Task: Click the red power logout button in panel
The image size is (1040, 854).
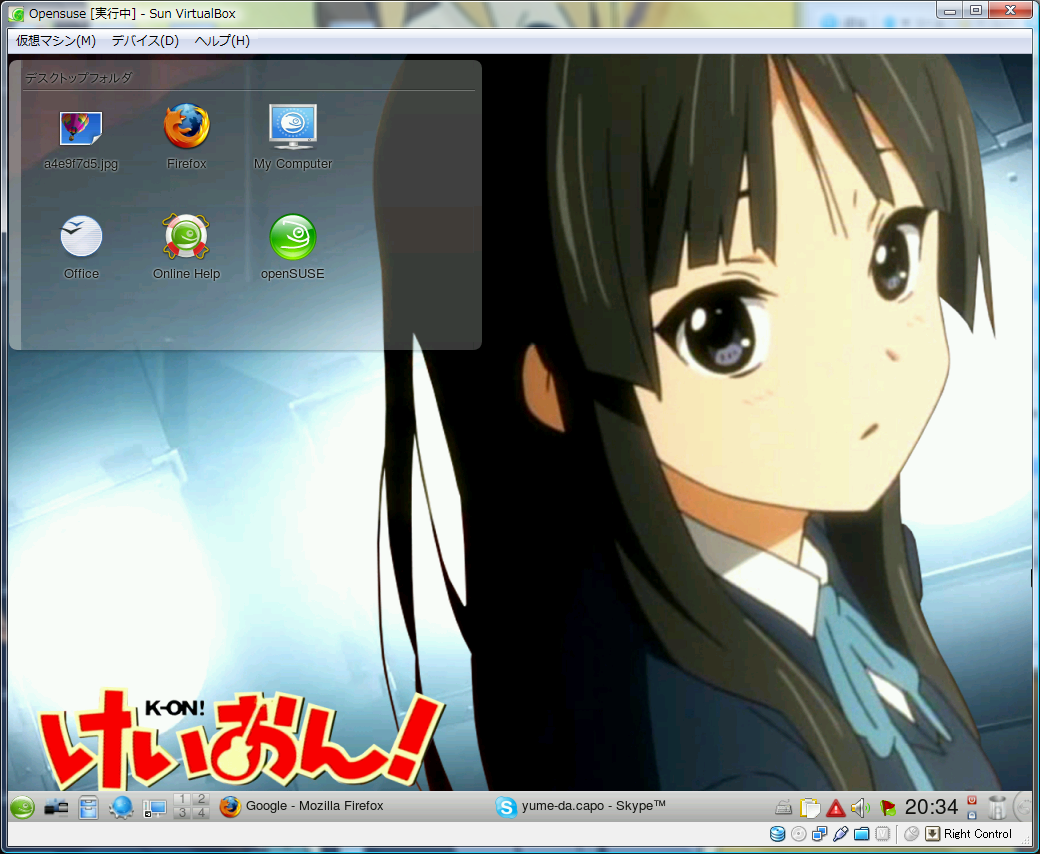Action: click(x=972, y=800)
